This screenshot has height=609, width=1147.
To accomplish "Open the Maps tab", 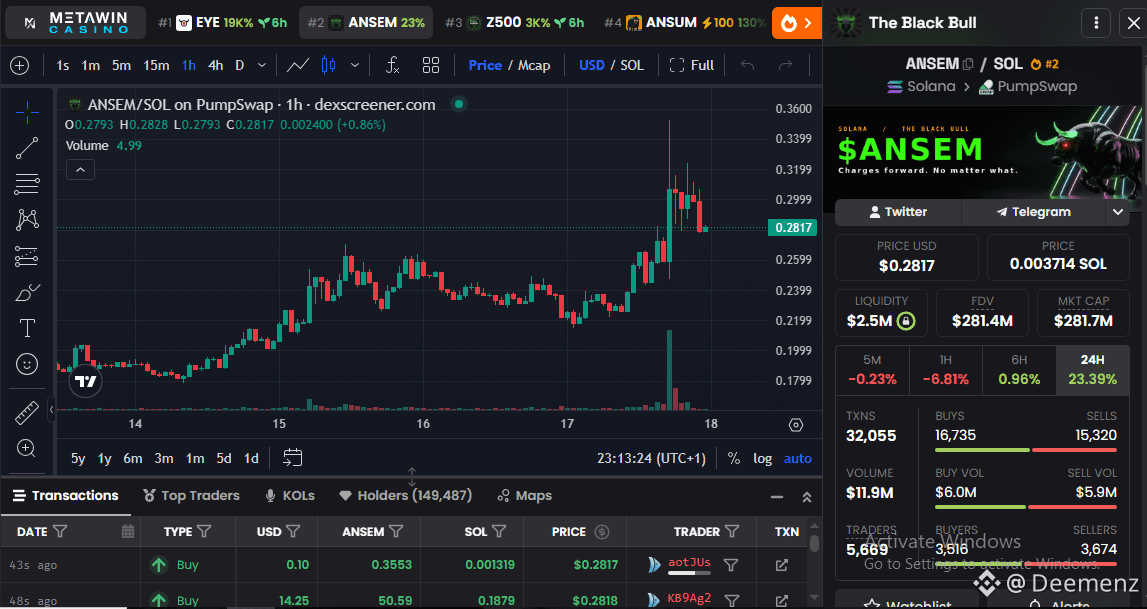I will tap(524, 496).
